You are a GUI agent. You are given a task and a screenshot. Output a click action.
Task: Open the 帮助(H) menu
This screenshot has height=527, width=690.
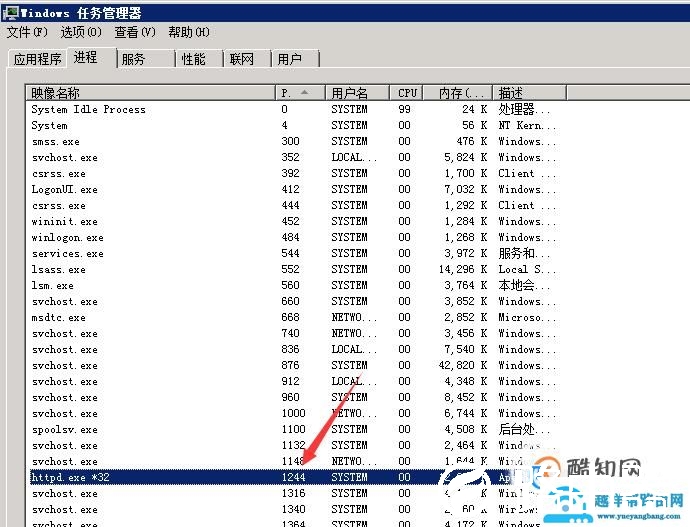[x=189, y=32]
